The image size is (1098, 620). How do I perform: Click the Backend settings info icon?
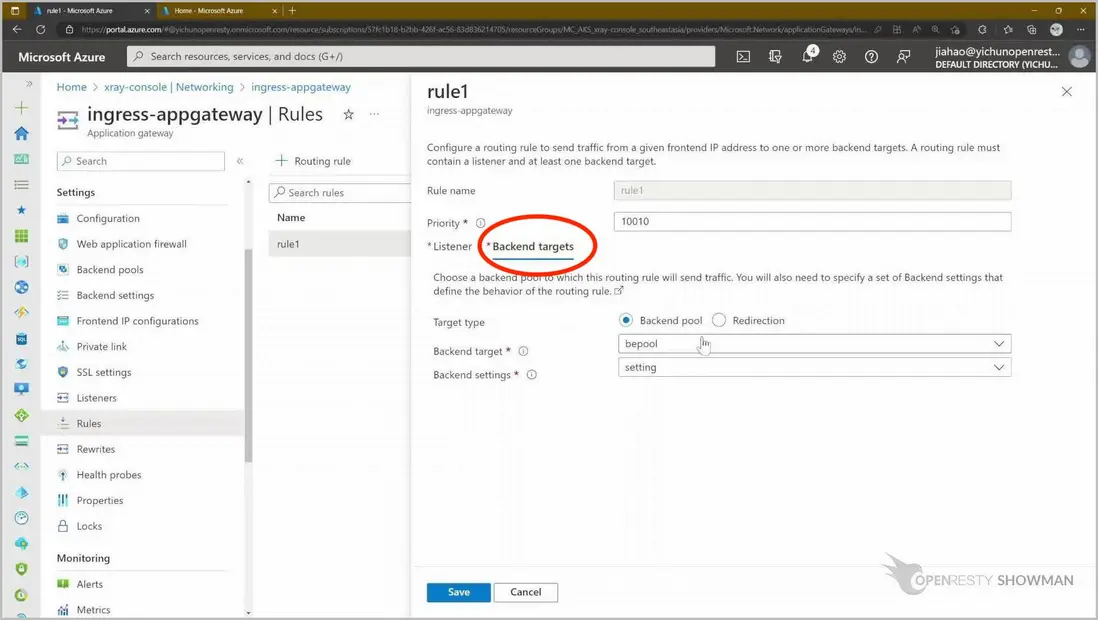[x=531, y=375]
